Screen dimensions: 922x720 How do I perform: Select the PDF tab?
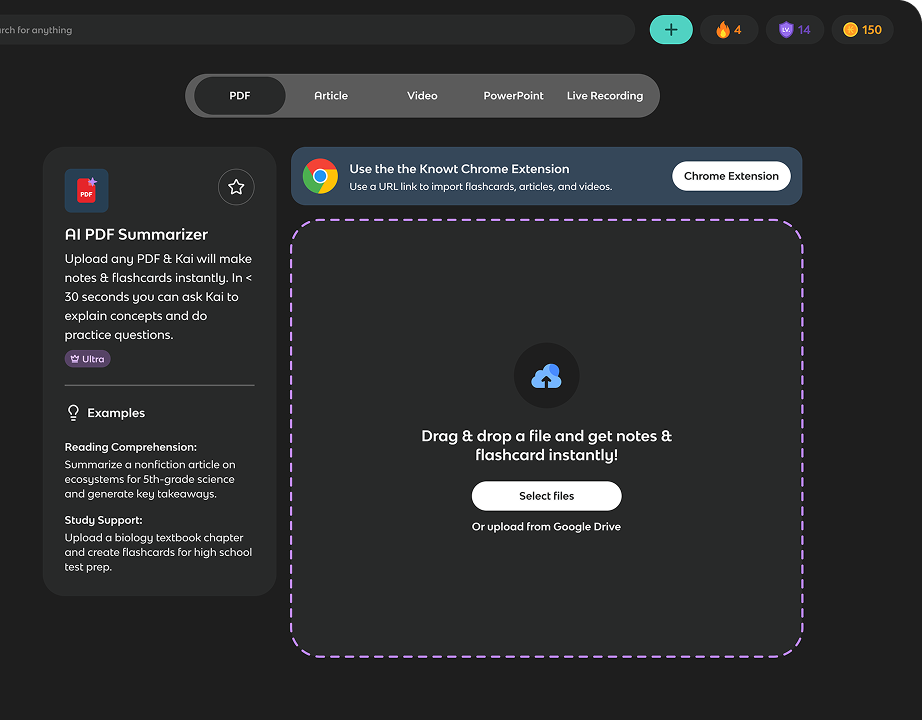click(x=240, y=95)
